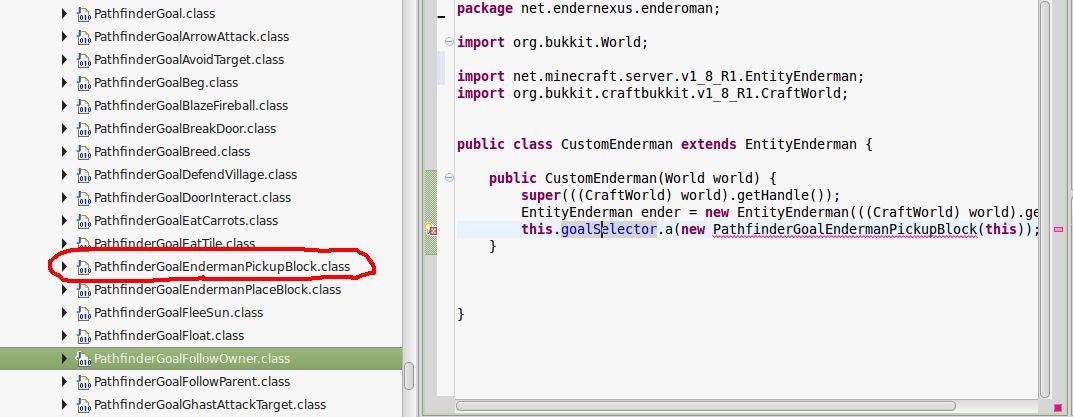
Task: Click class file icon of PathfinderGoal.class
Action: pyautogui.click(x=83, y=14)
